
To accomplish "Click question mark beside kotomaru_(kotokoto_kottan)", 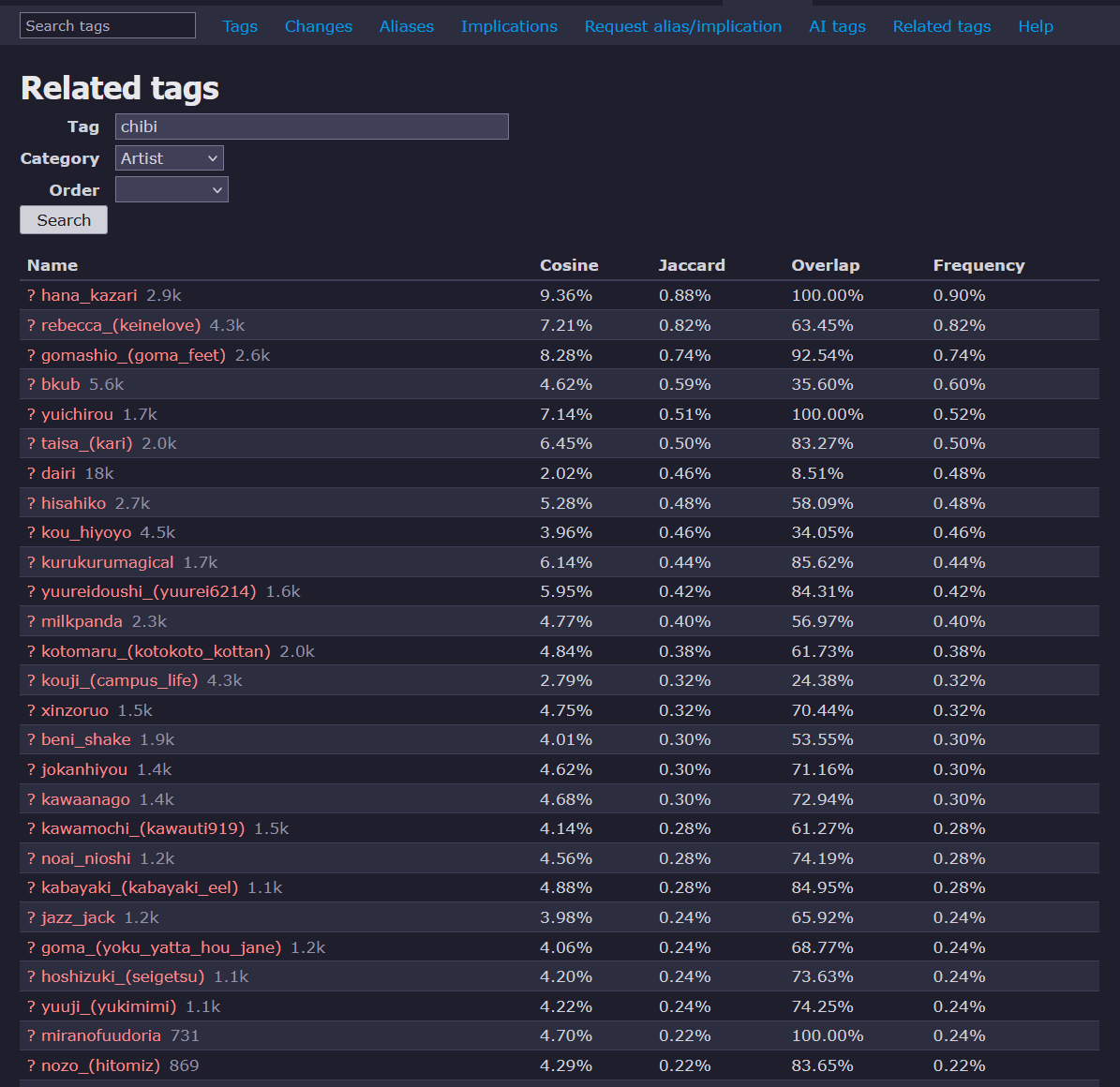I will pos(31,652).
